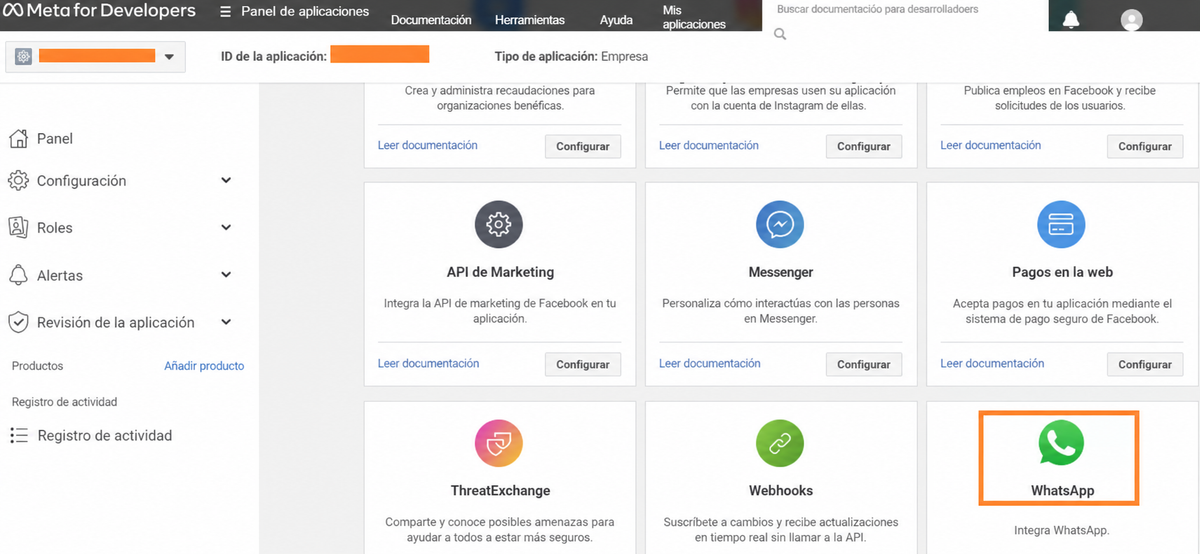The image size is (1200, 554).
Task: Click the API de Marketing gear icon
Action: pos(498,225)
